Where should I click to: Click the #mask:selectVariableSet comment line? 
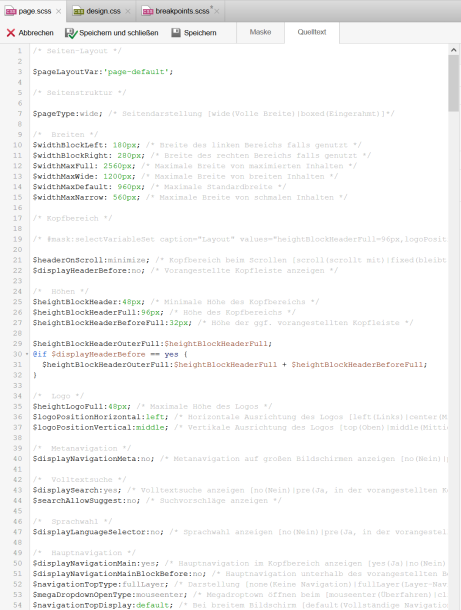(240, 239)
